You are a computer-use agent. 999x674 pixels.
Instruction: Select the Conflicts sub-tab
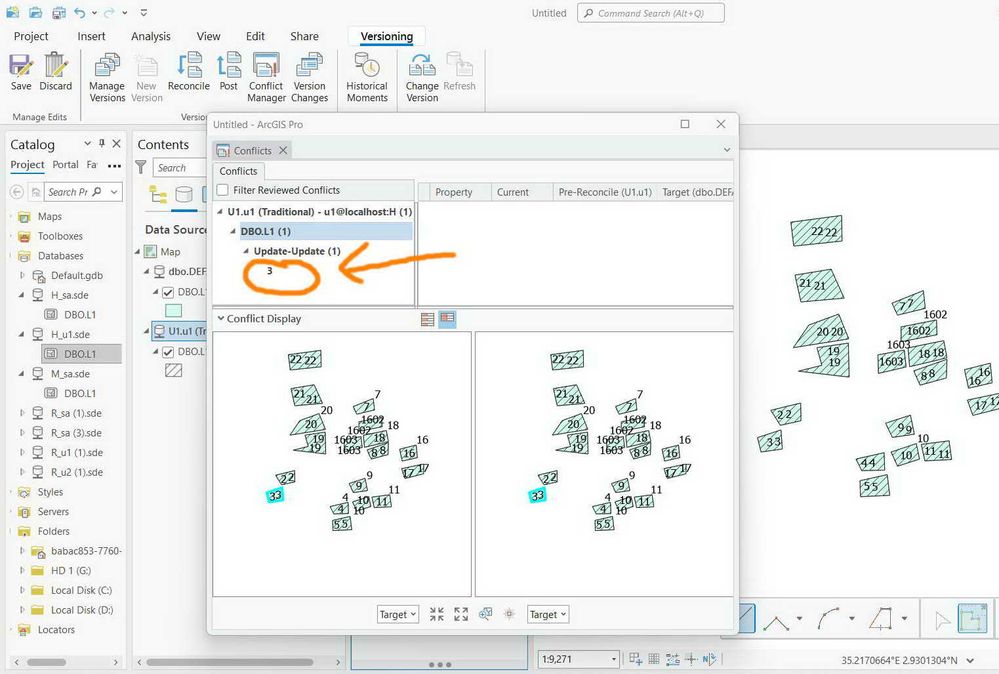pyautogui.click(x=238, y=171)
